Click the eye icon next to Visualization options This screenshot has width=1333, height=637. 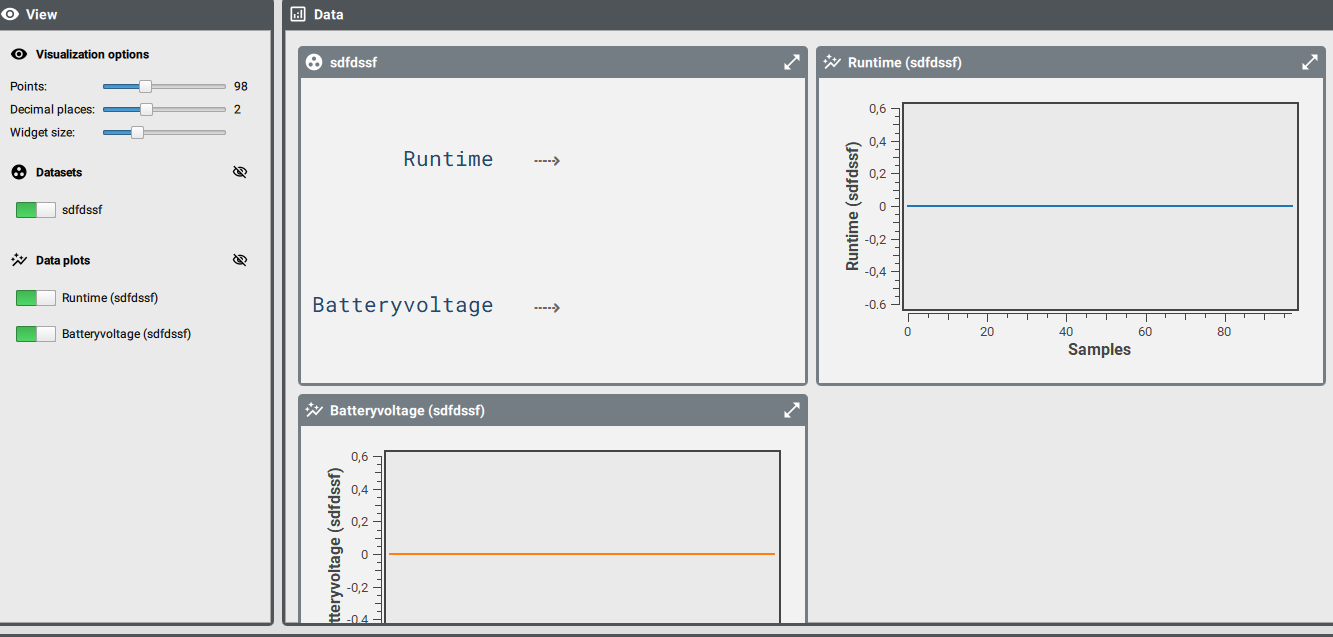[19, 54]
